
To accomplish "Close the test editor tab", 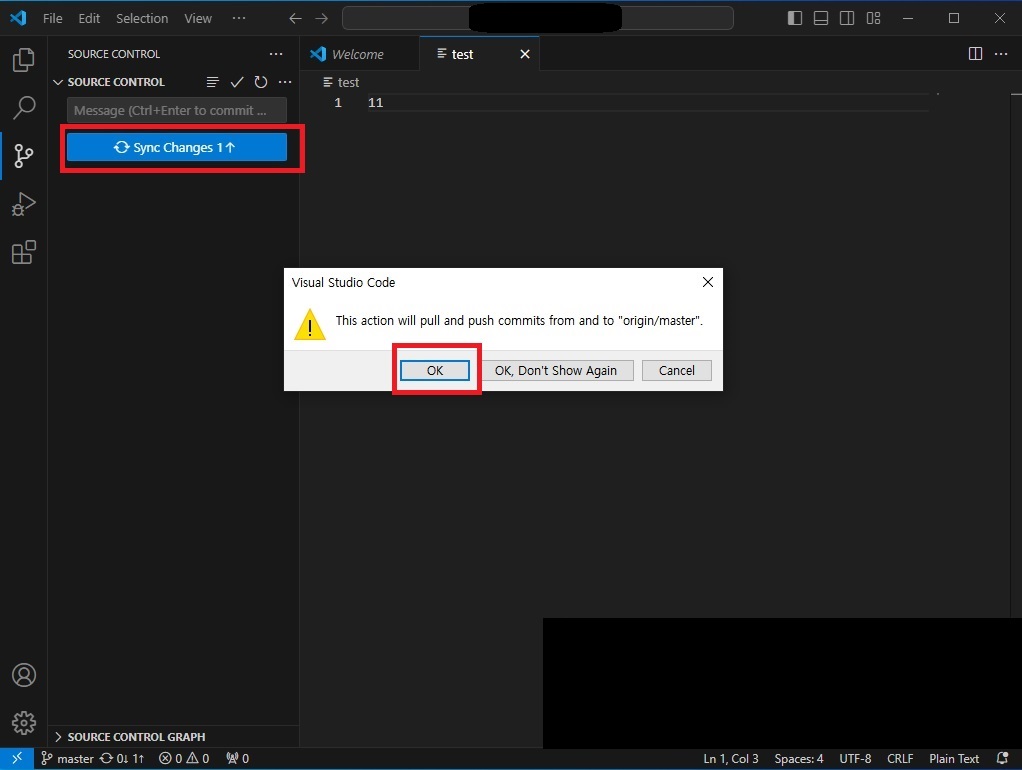I will 525,54.
